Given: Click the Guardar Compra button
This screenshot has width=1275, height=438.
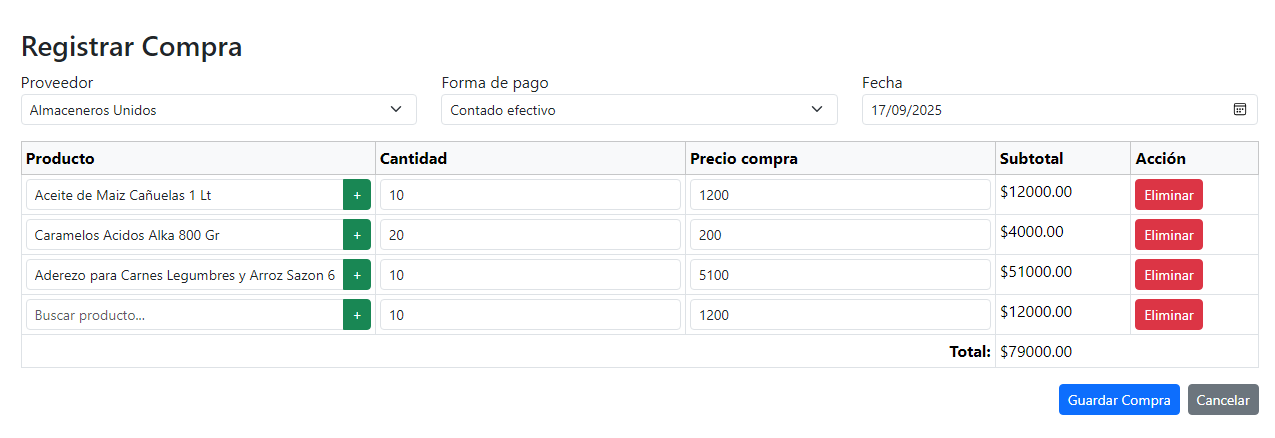Looking at the screenshot, I should point(1119,400).
